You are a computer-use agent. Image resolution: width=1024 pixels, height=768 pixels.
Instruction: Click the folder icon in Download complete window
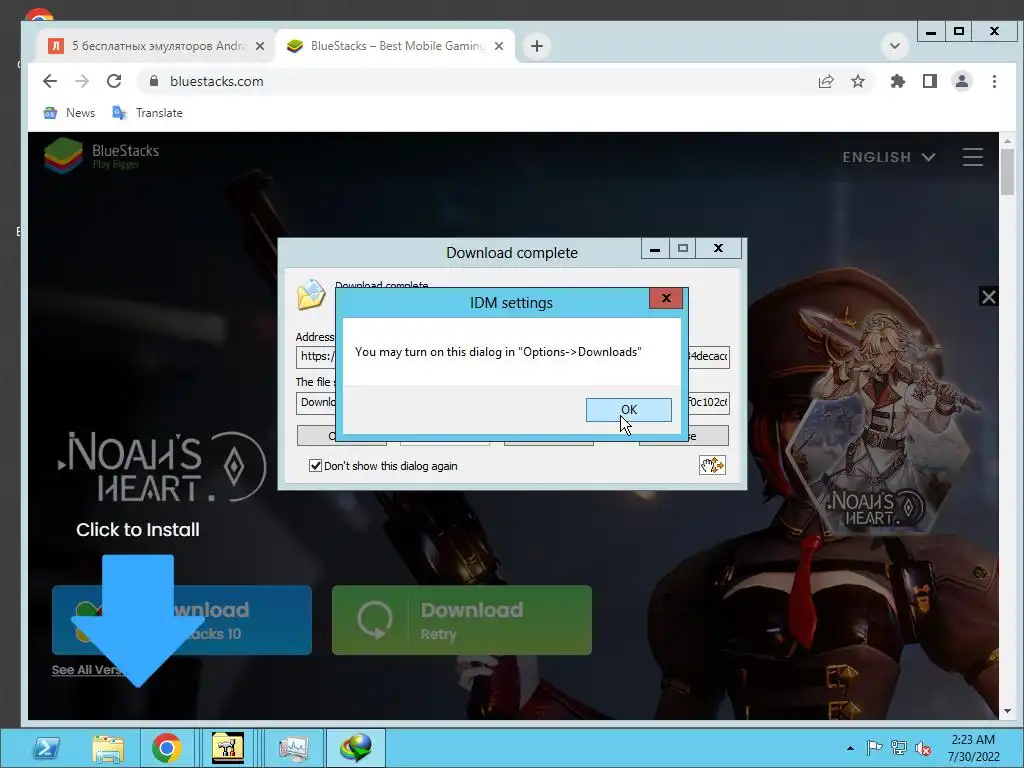pyautogui.click(x=311, y=295)
